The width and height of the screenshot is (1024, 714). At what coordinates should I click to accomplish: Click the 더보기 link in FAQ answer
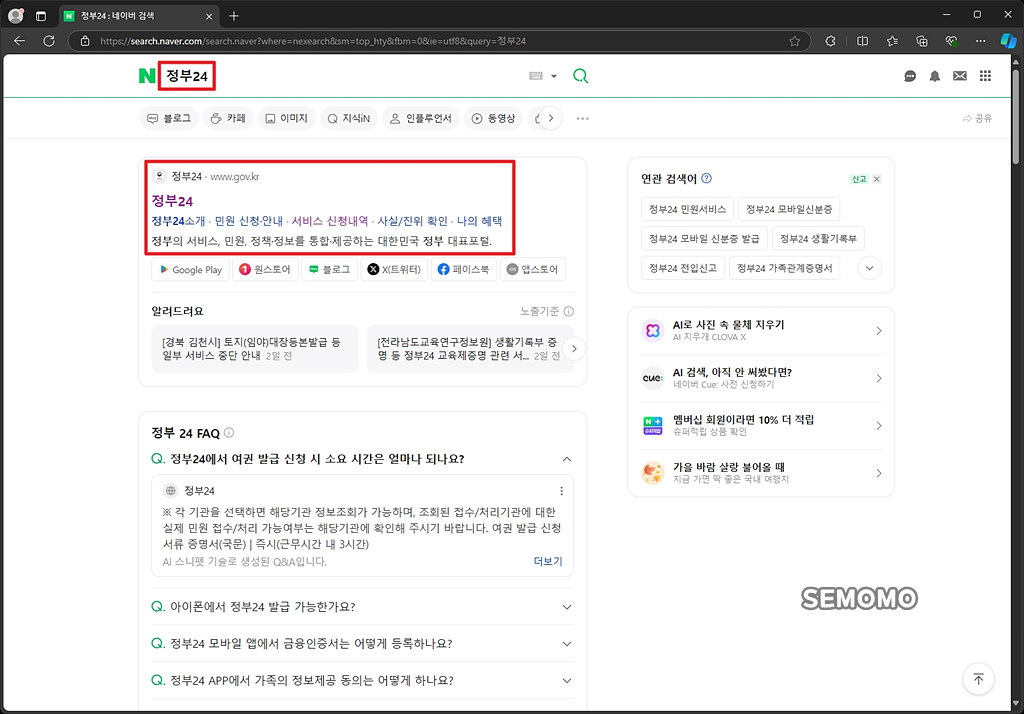coord(548,561)
